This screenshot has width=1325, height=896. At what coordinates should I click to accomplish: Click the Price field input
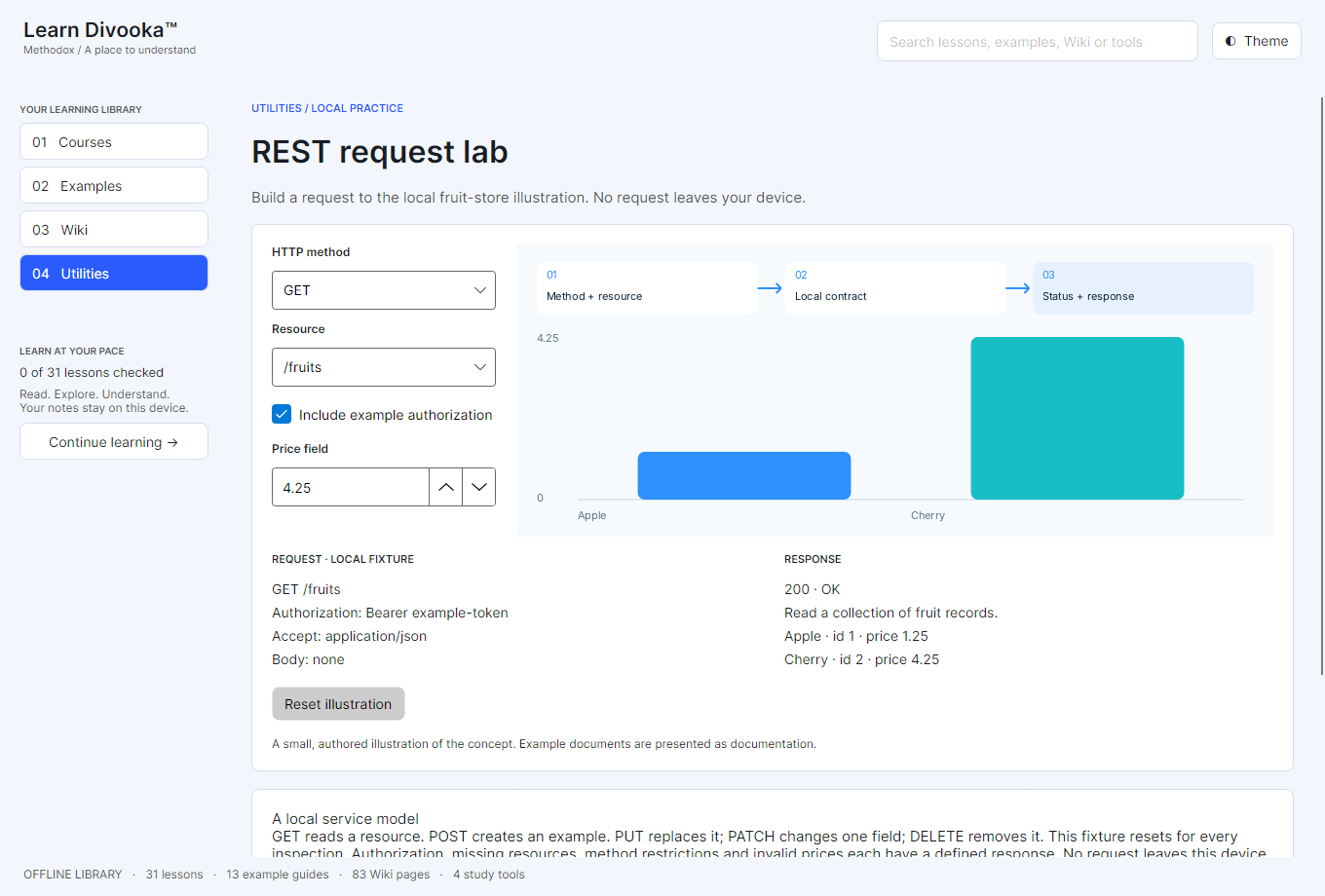click(x=351, y=487)
